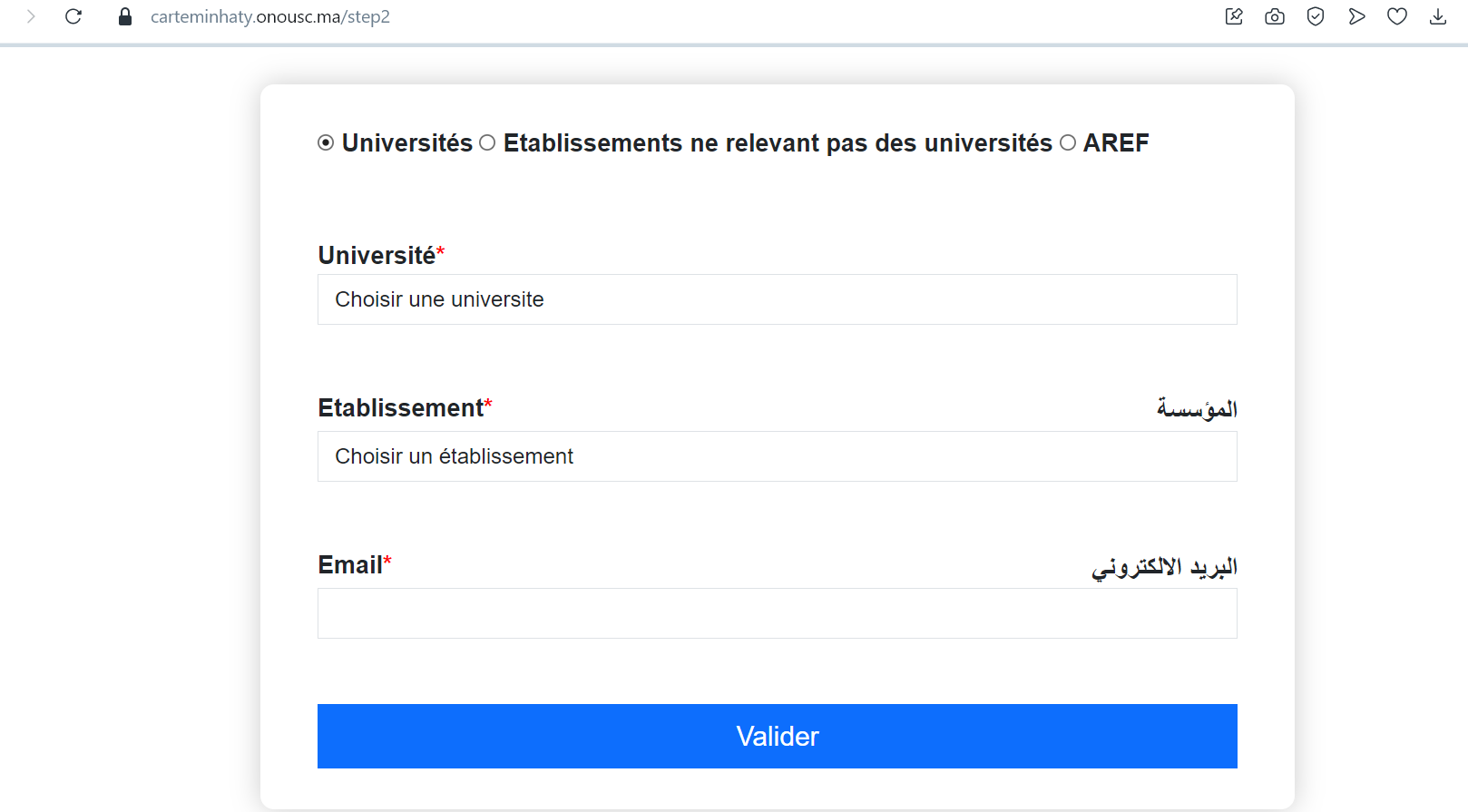
Task: Open the 'Choisir un établissement' dropdown
Action: [777, 456]
